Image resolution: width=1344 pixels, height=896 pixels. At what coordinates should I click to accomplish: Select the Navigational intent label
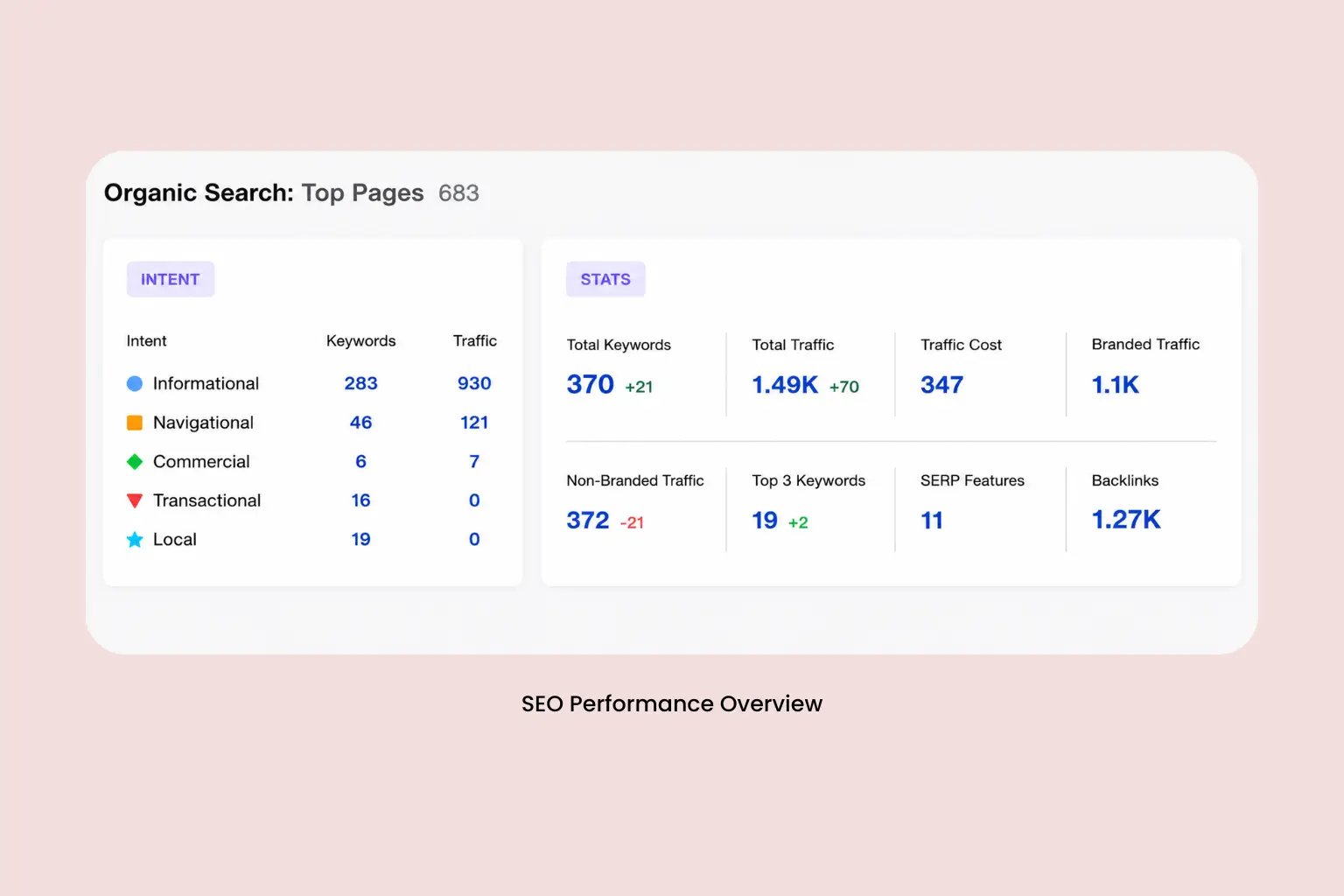coord(203,423)
